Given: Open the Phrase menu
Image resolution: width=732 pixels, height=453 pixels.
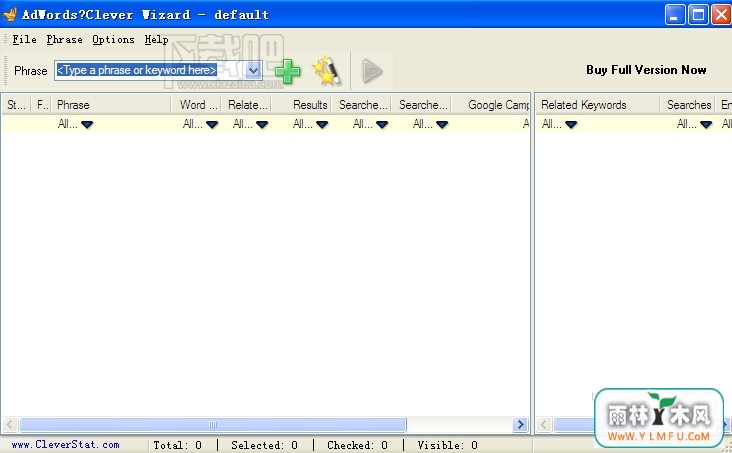Looking at the screenshot, I should [64, 40].
